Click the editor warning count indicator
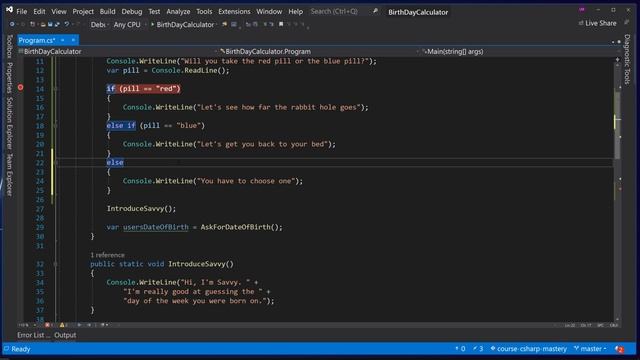The width and height of the screenshot is (640, 360). pyautogui.click(x=63, y=325)
